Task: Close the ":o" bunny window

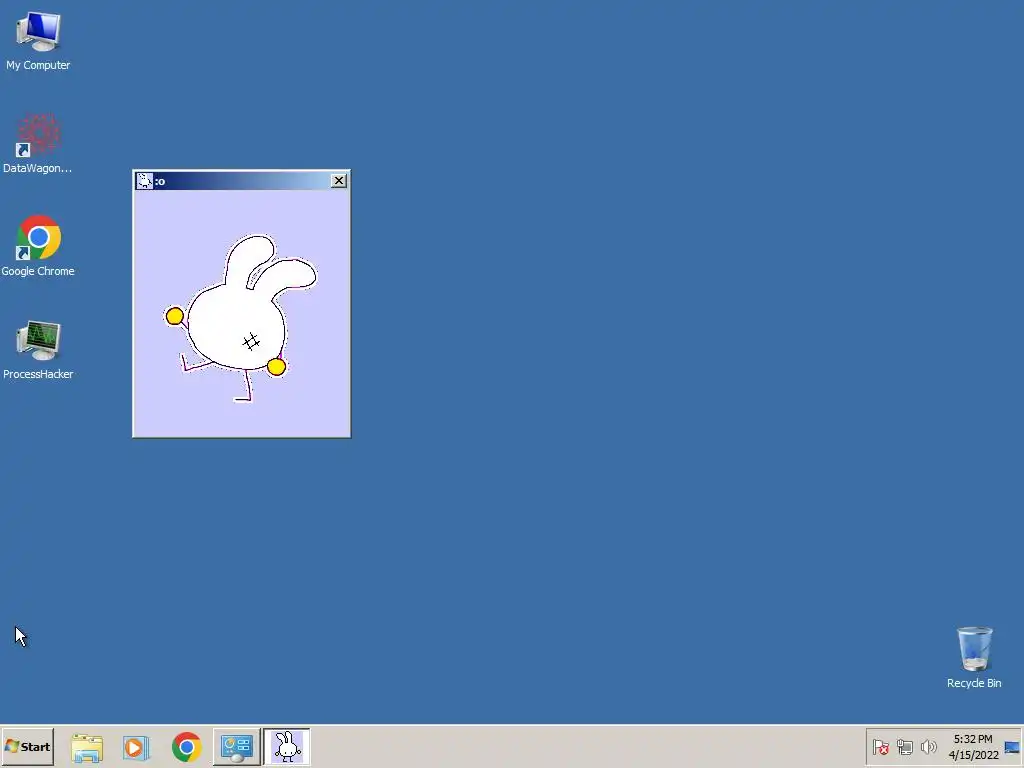Action: click(338, 181)
